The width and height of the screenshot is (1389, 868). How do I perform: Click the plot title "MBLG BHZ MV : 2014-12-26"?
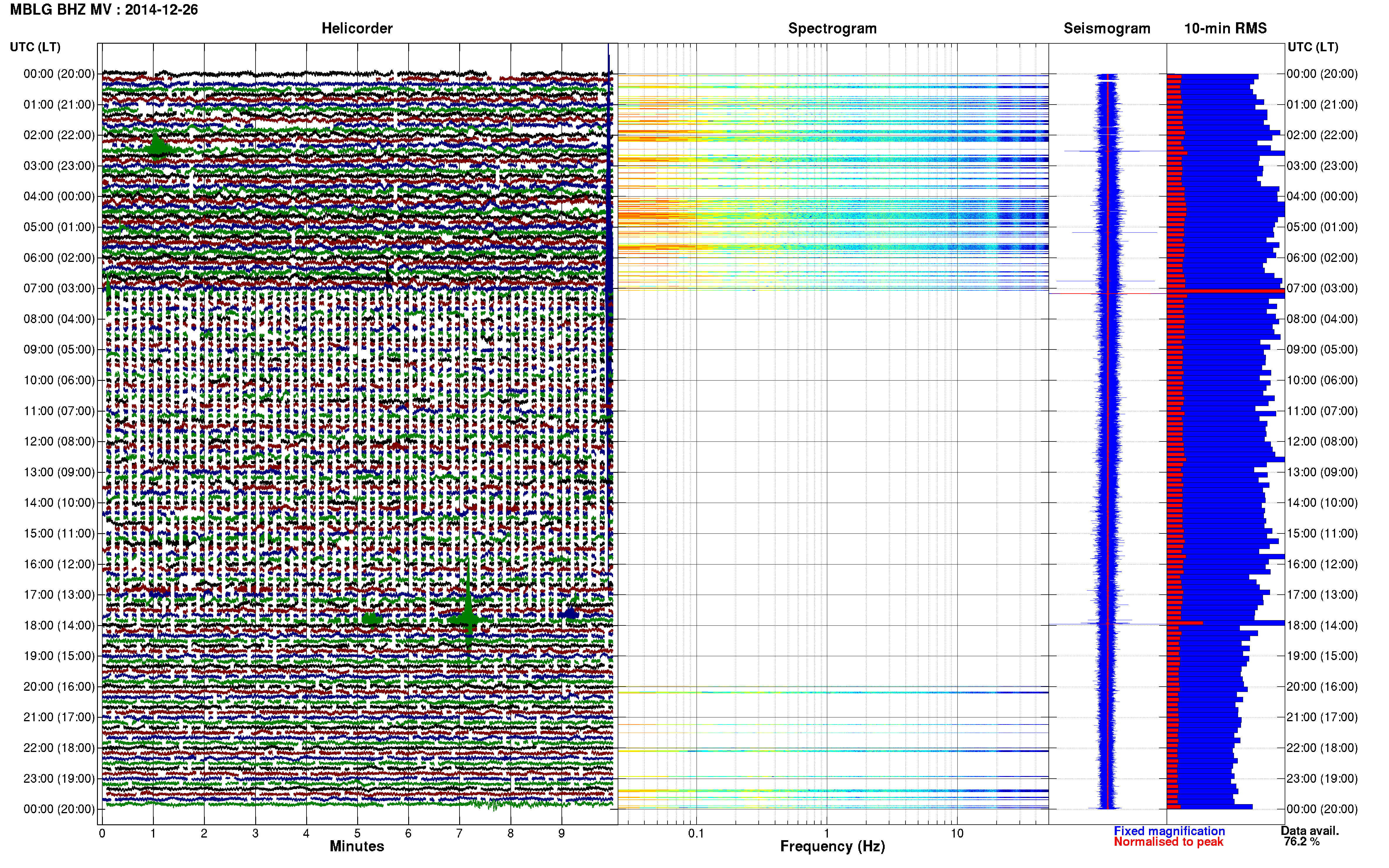(104, 10)
